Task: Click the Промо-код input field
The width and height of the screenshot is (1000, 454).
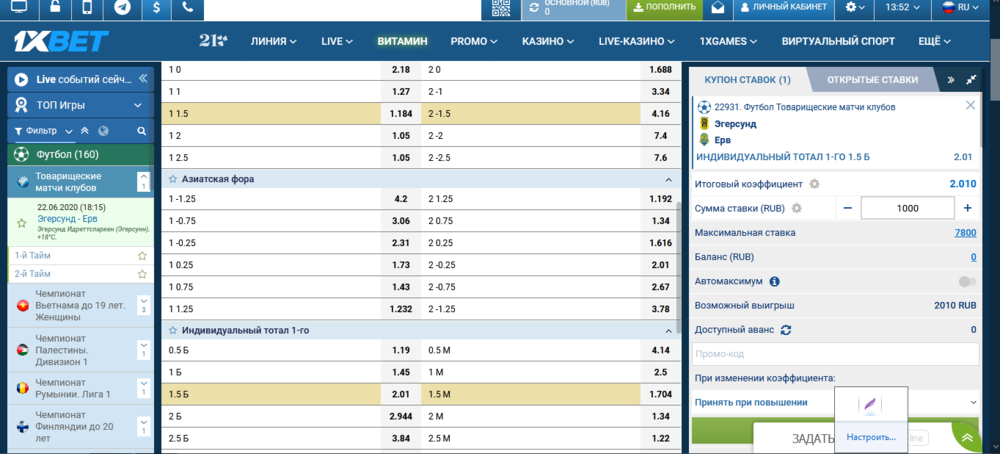Action: 835,354
